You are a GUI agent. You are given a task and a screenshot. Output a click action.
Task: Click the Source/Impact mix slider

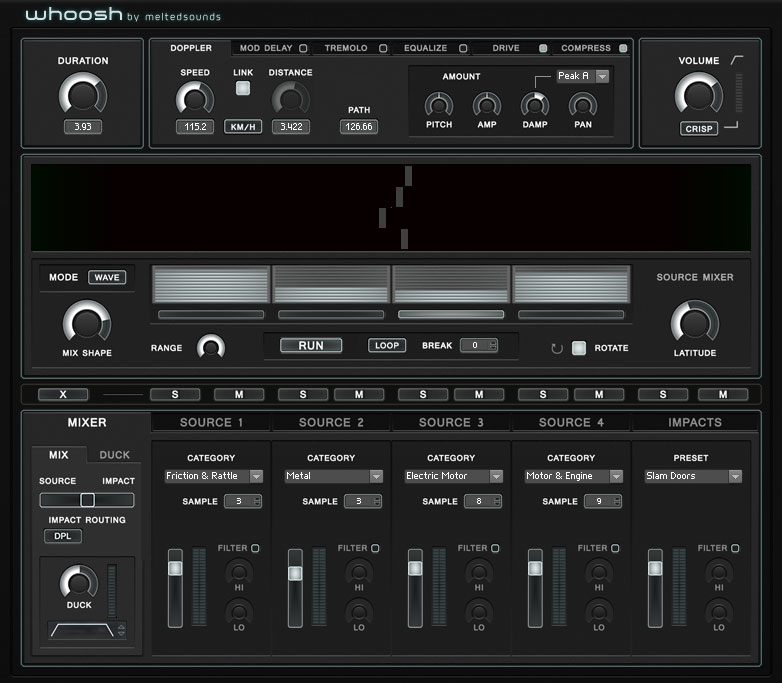[x=87, y=499]
